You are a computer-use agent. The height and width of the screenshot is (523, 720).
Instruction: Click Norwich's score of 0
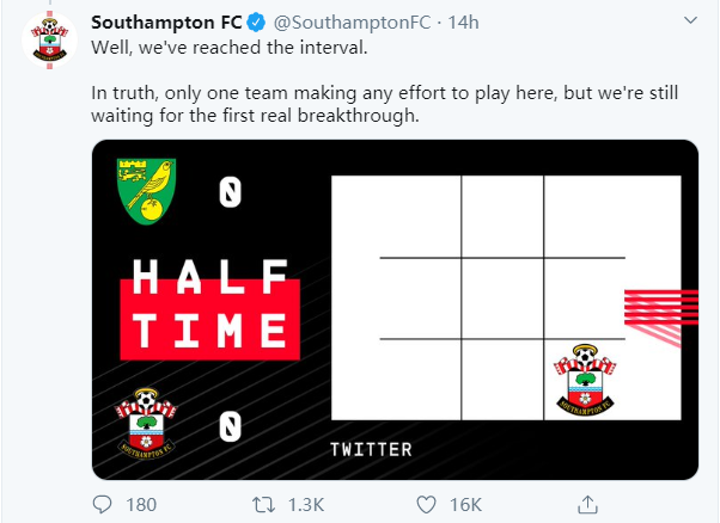point(230,194)
